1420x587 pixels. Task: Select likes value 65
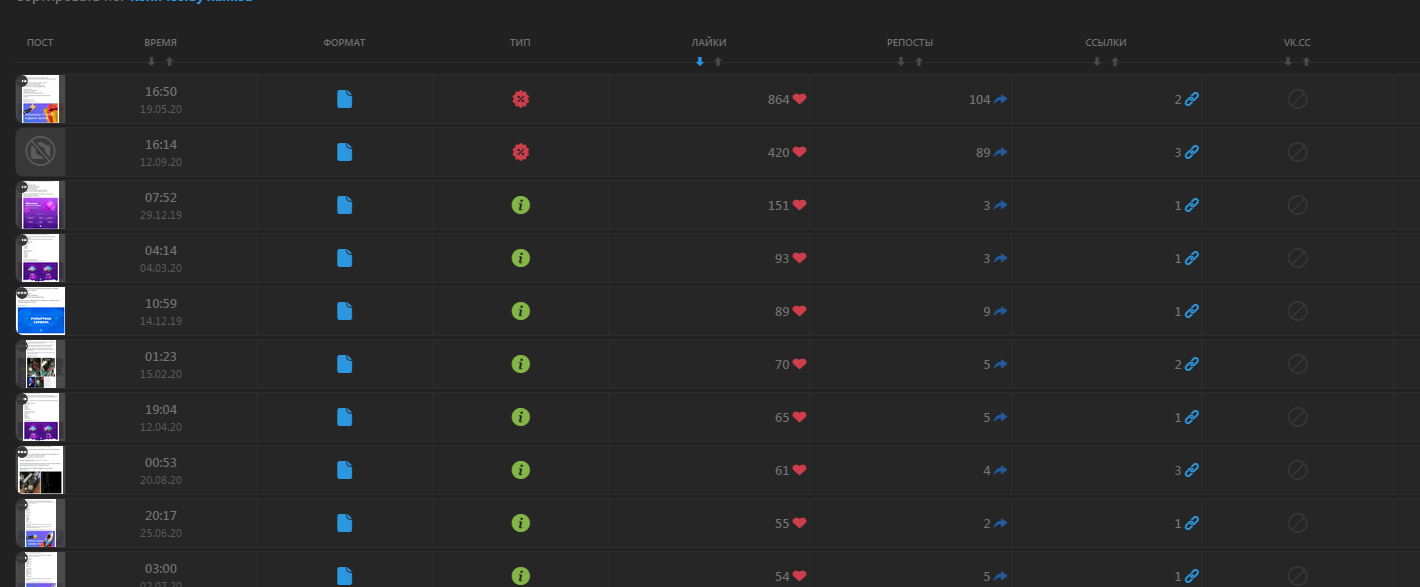tap(782, 417)
